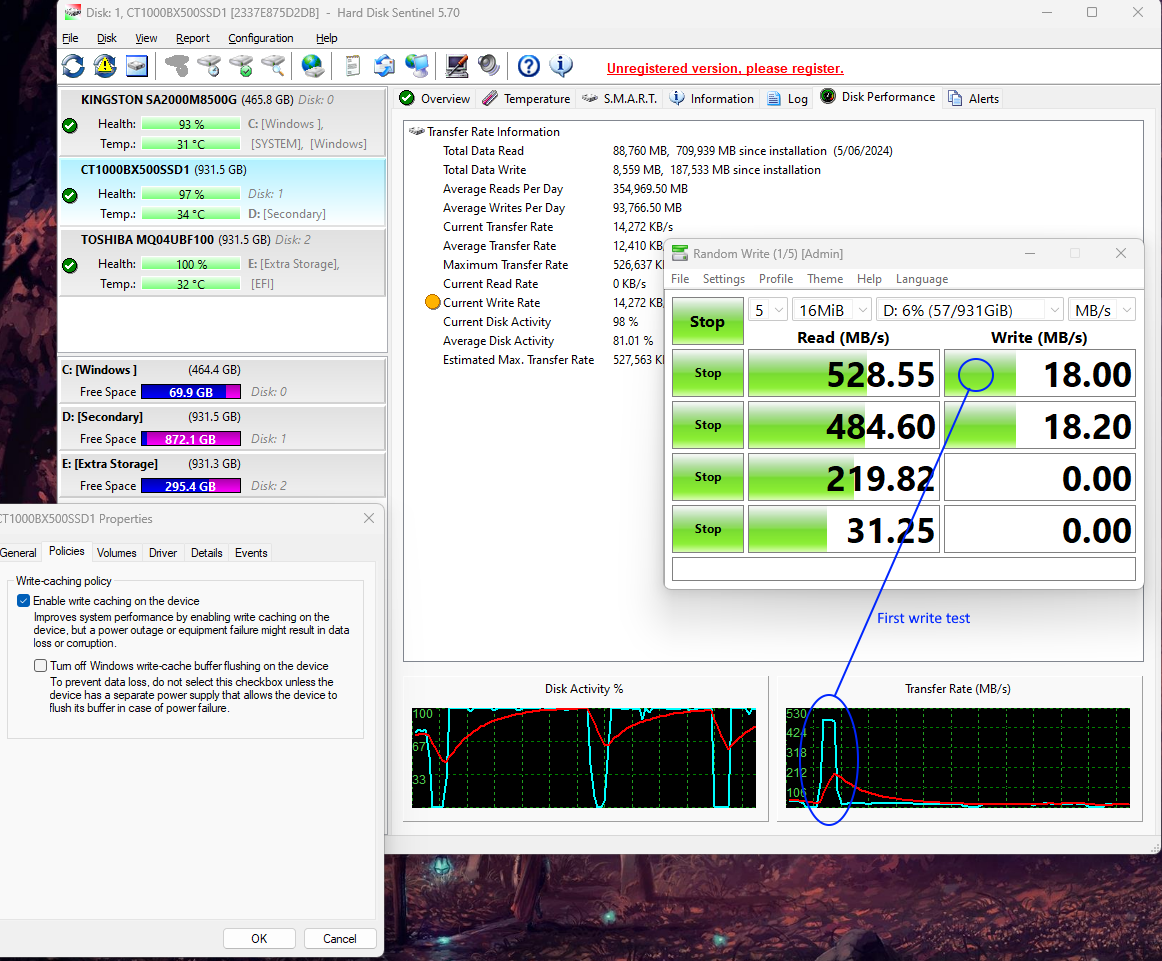
Task: Click the envelope with blue arrows toolbar icon
Action: point(385,66)
